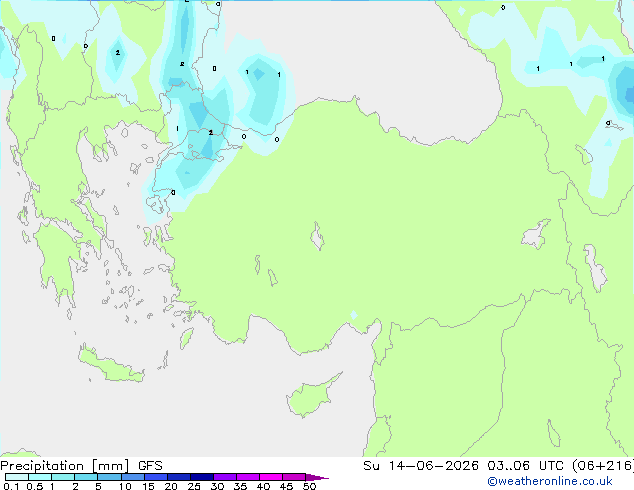Pick the 25 to 30 mm navy swatch
This screenshot has height=490, width=634.
coord(202,477)
